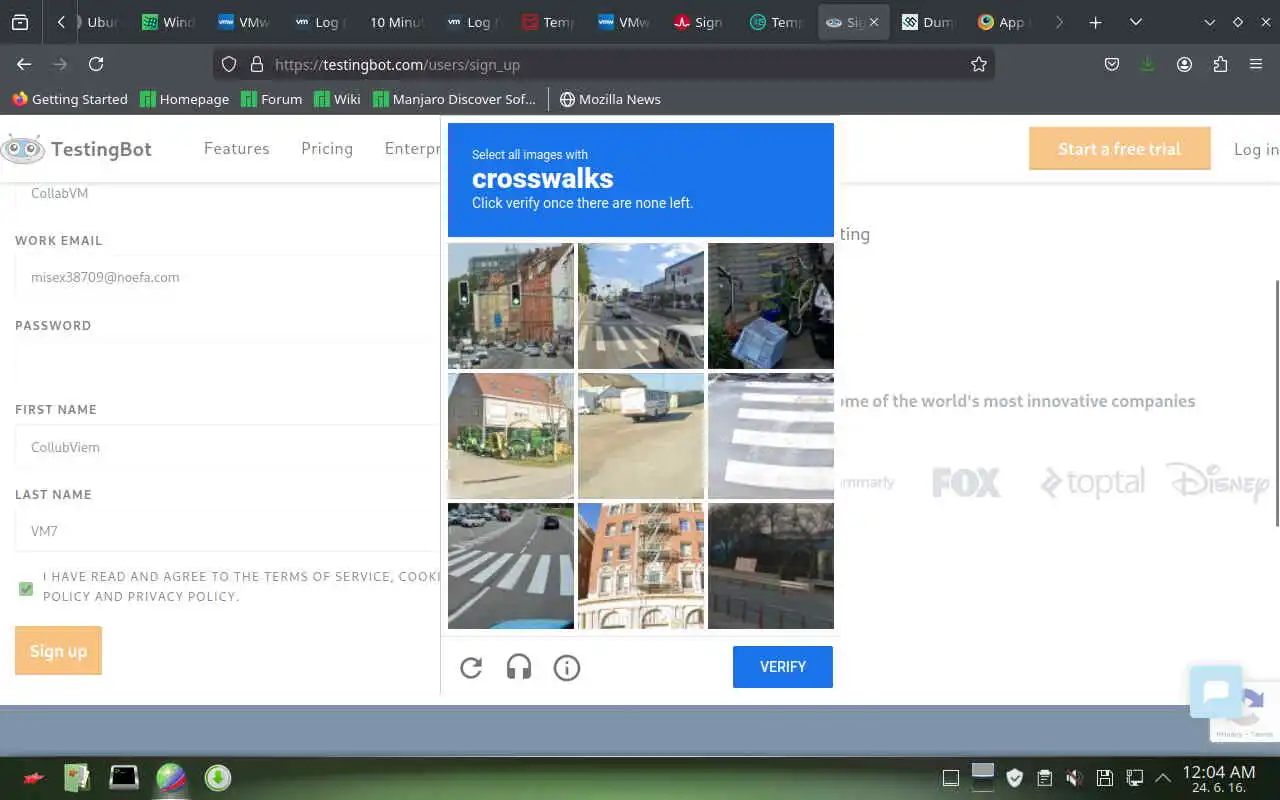
Task: Open the clock showing 12:04 AM
Action: (1218, 779)
